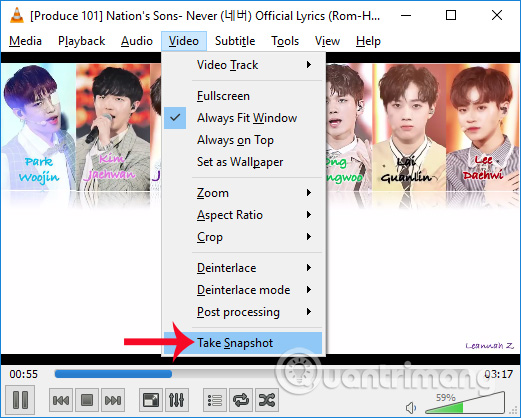This screenshot has width=521, height=418.
Task: Show the playlist icon
Action: click(x=215, y=400)
